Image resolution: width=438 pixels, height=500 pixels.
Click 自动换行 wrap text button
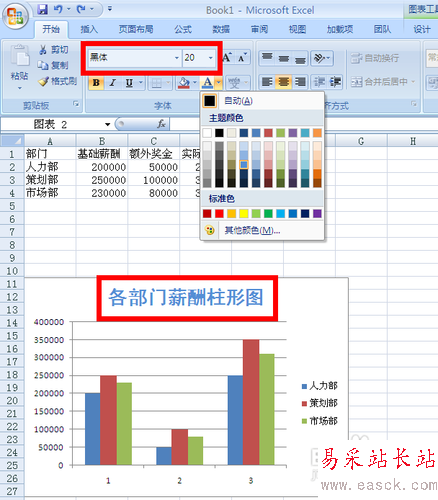point(375,58)
